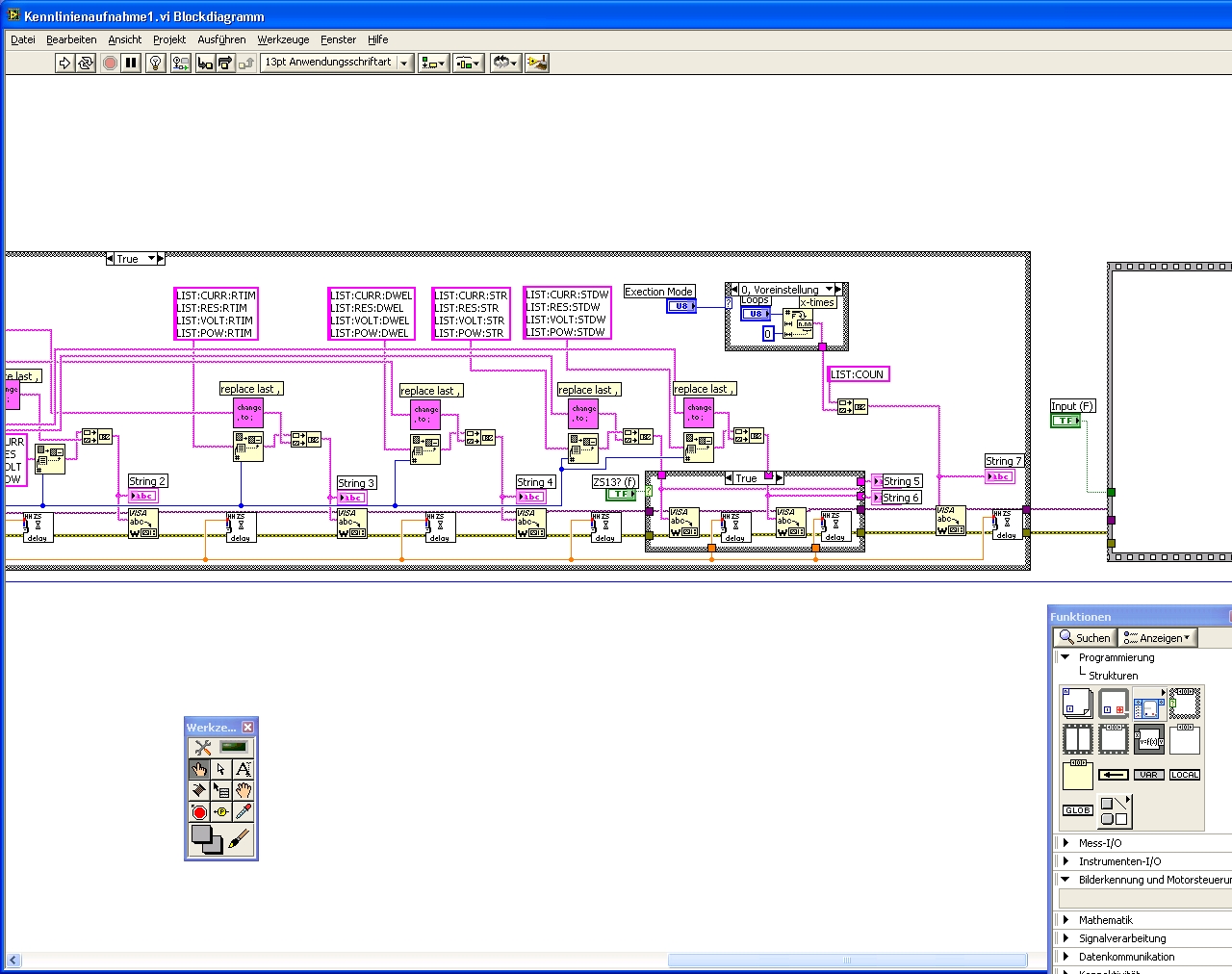This screenshot has width=1232, height=974.
Task: Select the color dropper tool in palette
Action: [244, 812]
